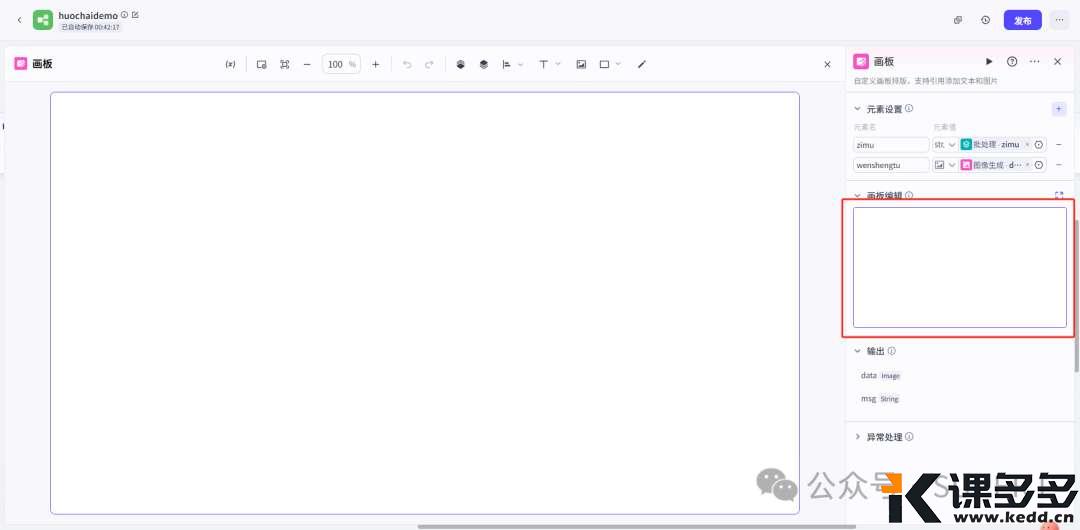Image resolution: width=1080 pixels, height=530 pixels.
Task: Click the zimu element name field
Action: [x=890, y=145]
